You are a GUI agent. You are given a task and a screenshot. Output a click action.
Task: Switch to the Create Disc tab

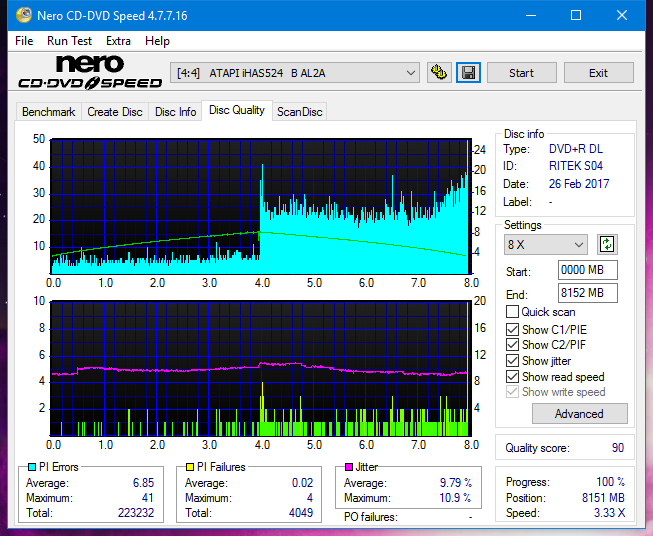tap(115, 112)
